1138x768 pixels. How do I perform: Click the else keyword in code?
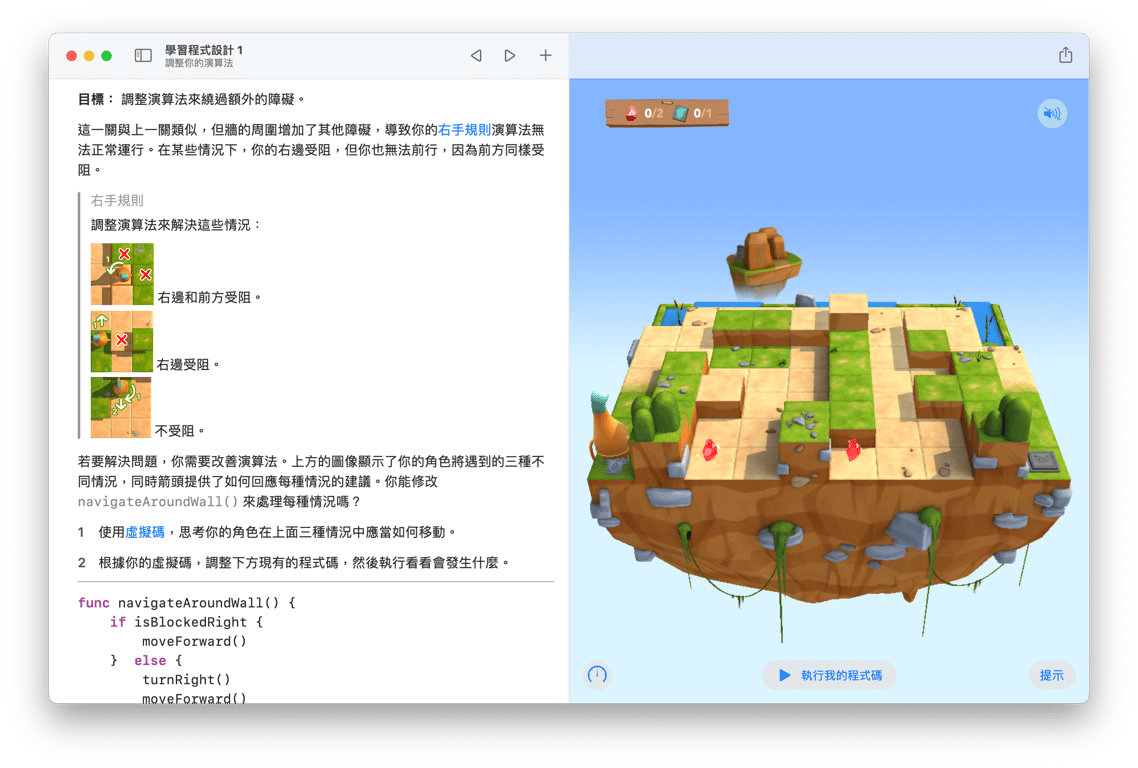[x=150, y=661]
